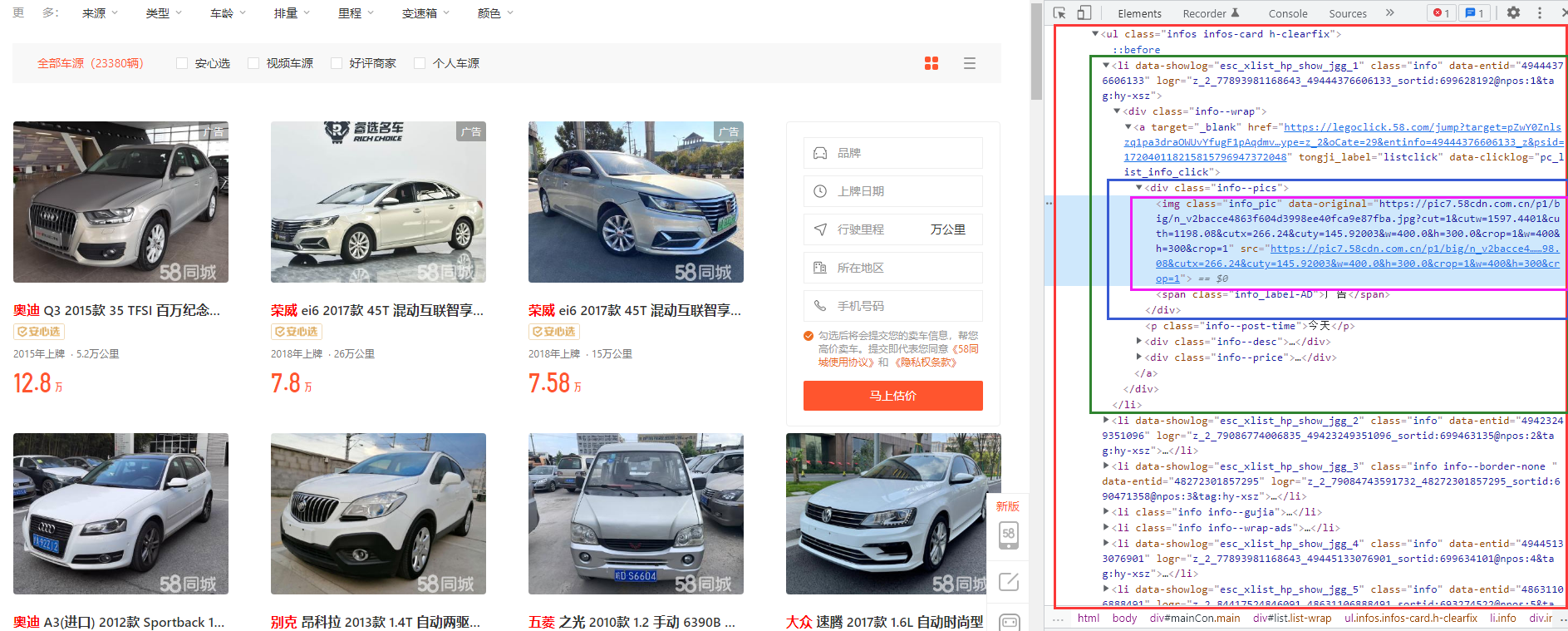The width and height of the screenshot is (1568, 631).
Task: Select the div#list.list-wrap breadcrumb
Action: (1292, 619)
